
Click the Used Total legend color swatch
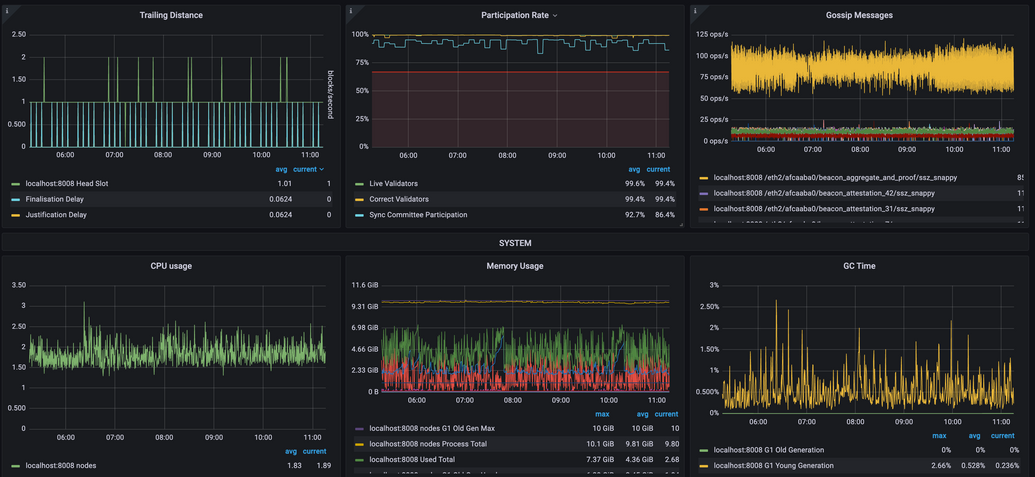click(x=360, y=460)
